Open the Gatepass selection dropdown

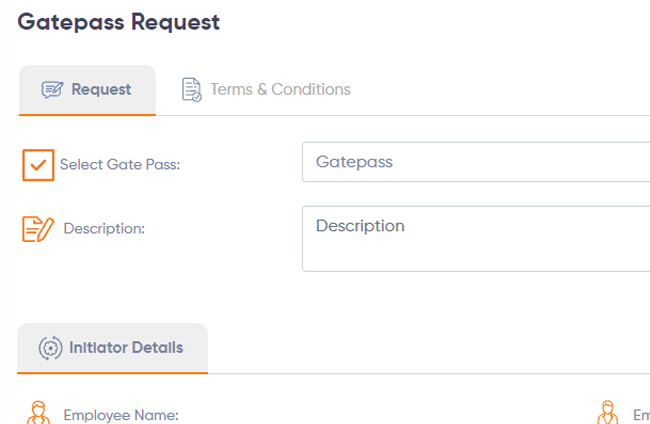click(x=476, y=162)
